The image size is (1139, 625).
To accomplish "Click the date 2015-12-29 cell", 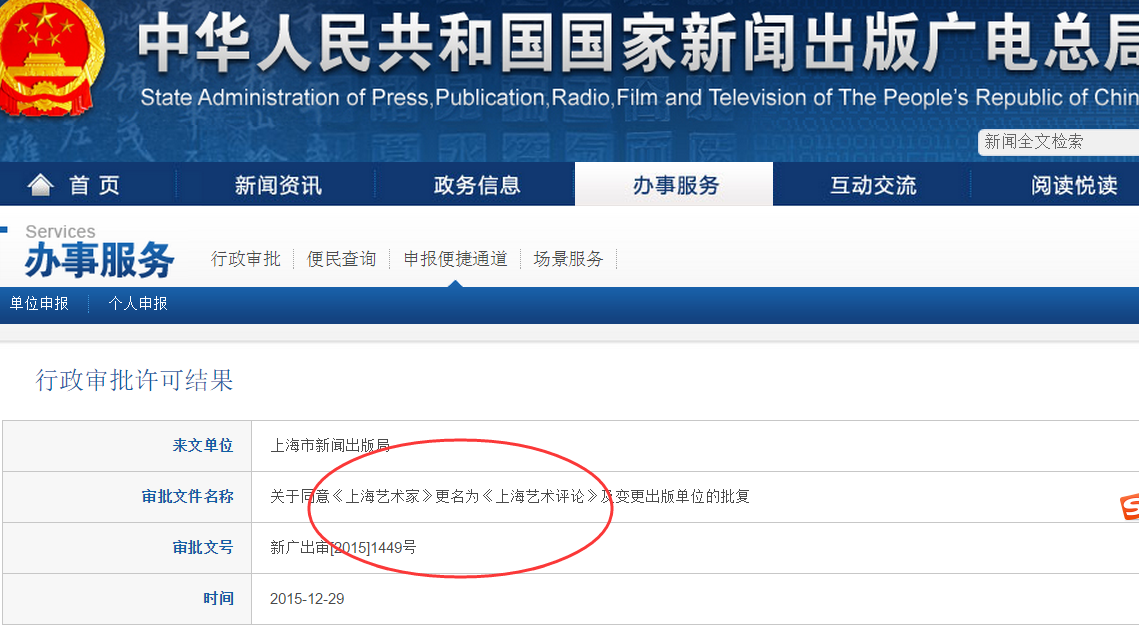I will click(x=307, y=599).
